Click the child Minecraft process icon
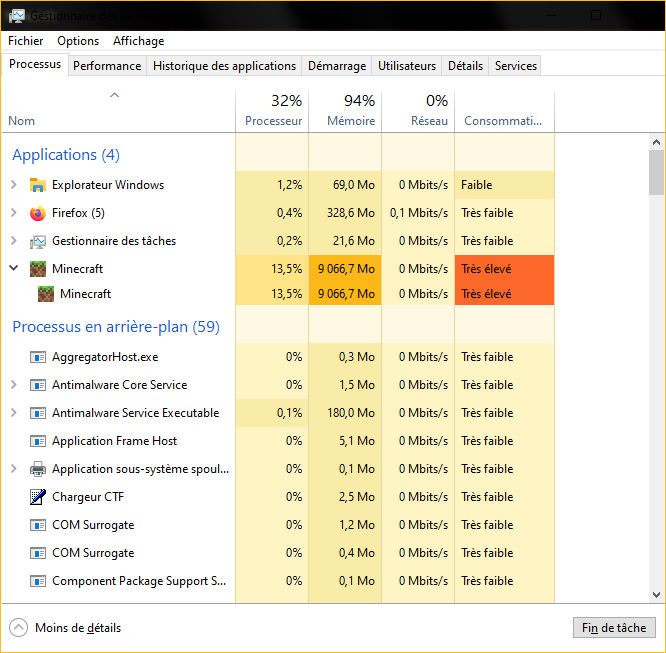The height and width of the screenshot is (653, 666). click(x=46, y=294)
